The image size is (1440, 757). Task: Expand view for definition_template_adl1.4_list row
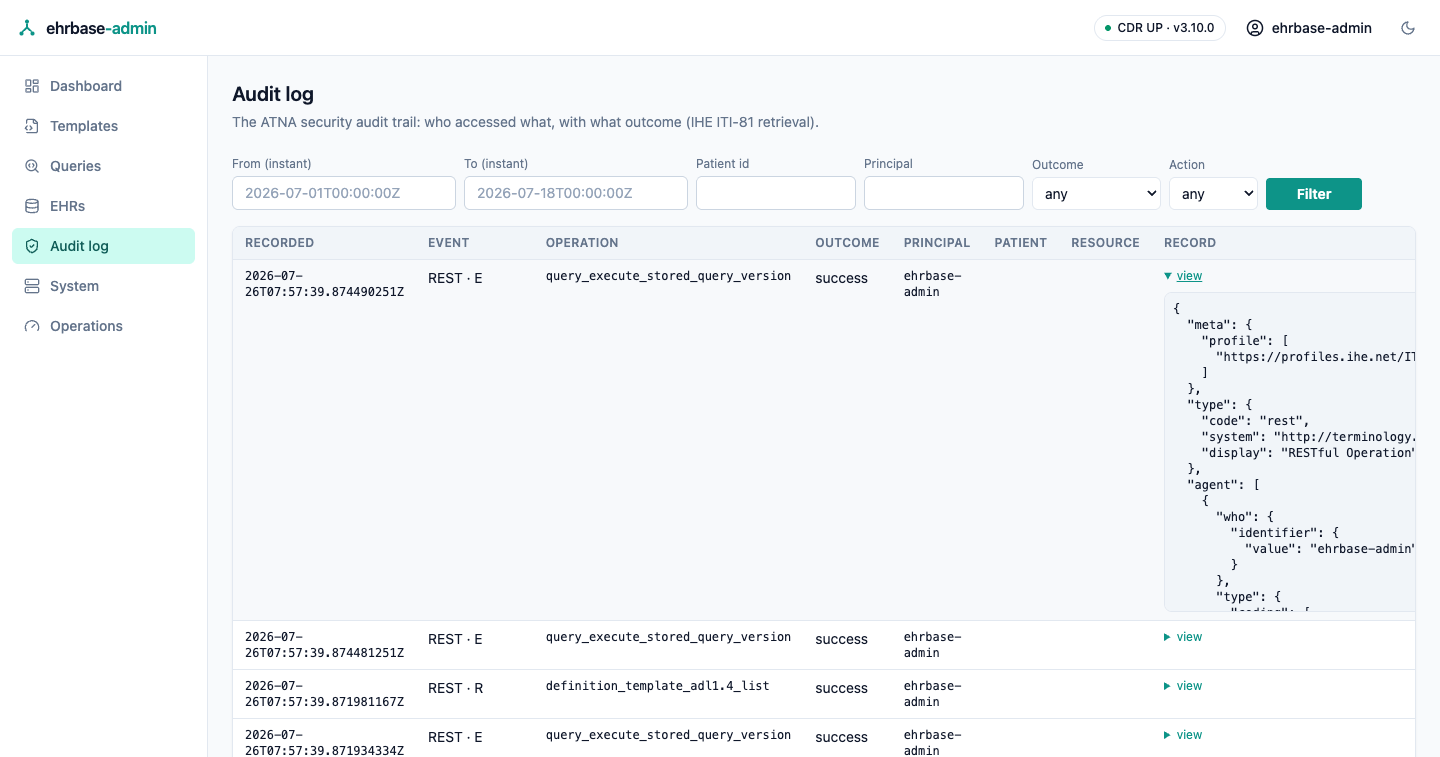tap(1183, 686)
